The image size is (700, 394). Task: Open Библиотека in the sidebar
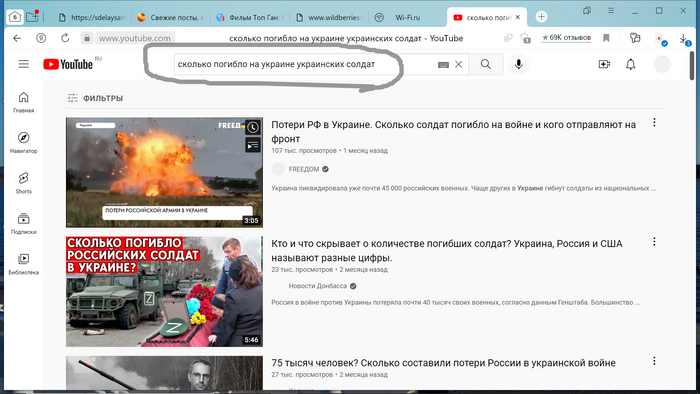pos(24,264)
